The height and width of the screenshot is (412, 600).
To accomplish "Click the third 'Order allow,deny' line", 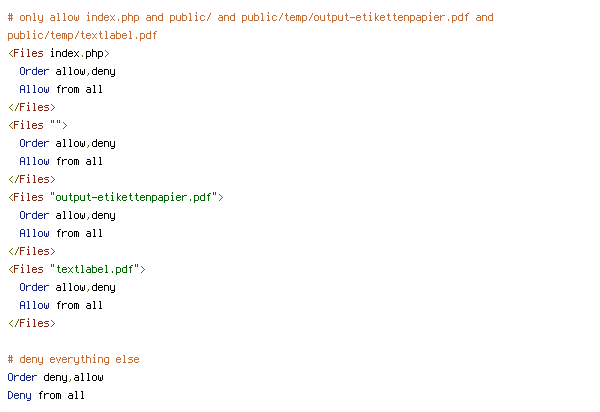I will point(67,215).
